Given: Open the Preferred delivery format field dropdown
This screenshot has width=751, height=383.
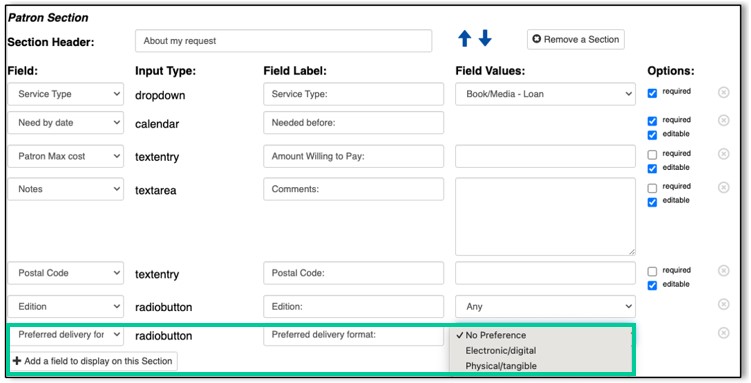Looking at the screenshot, I should 66,335.
